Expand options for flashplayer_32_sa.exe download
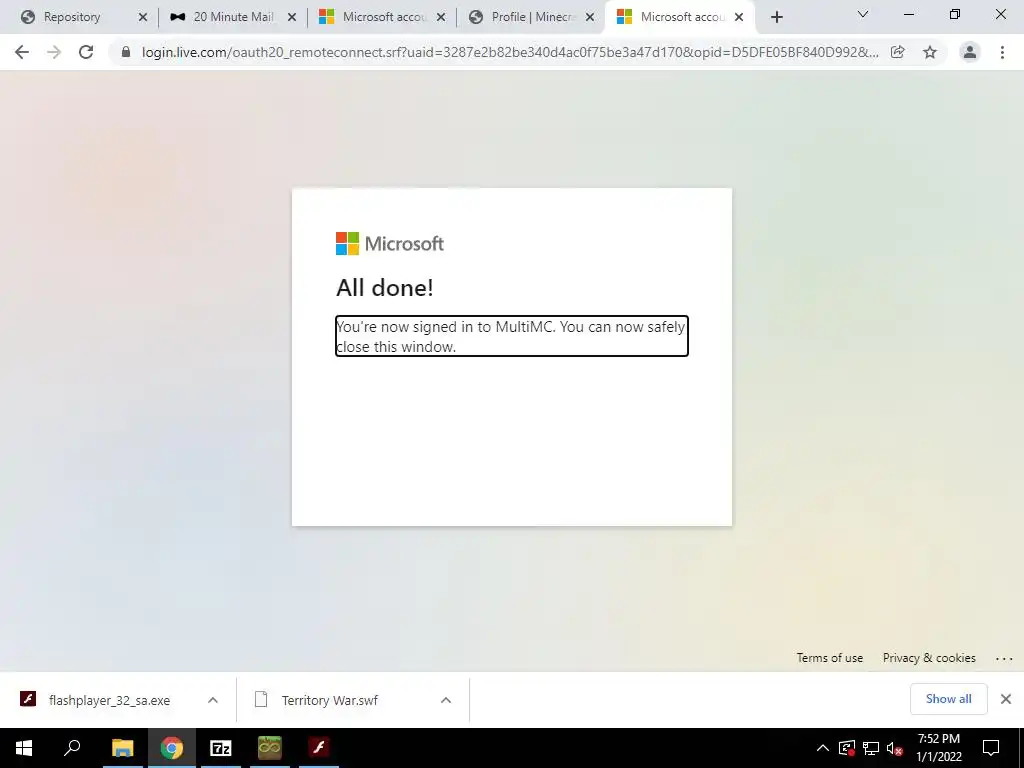Screen dimensions: 1024x768 [x=213, y=700]
